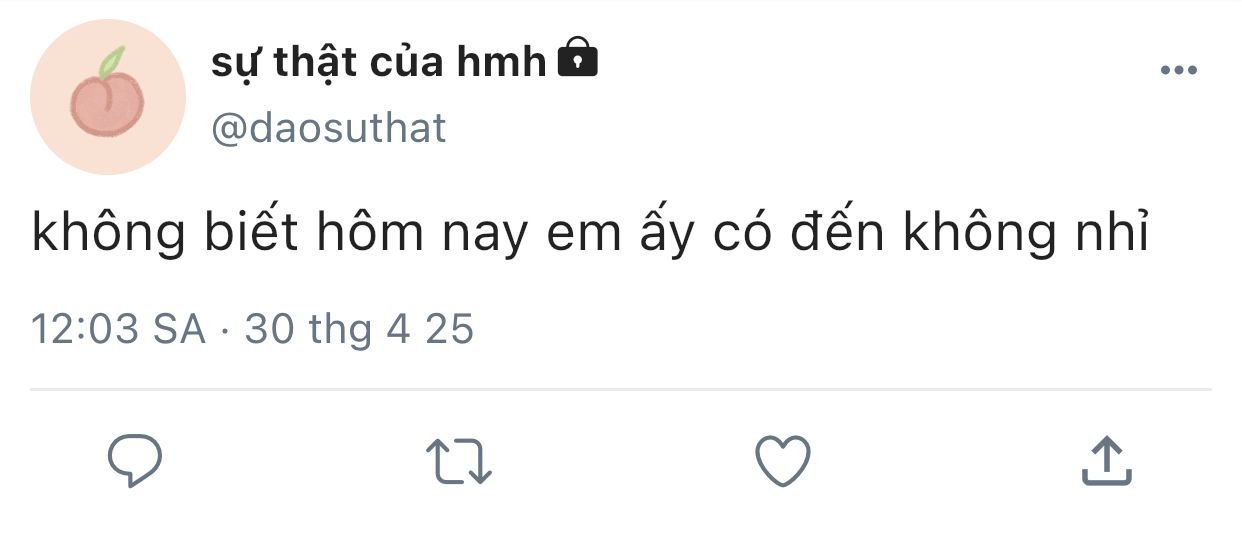Click the padlock protected-account icon

[x=576, y=59]
